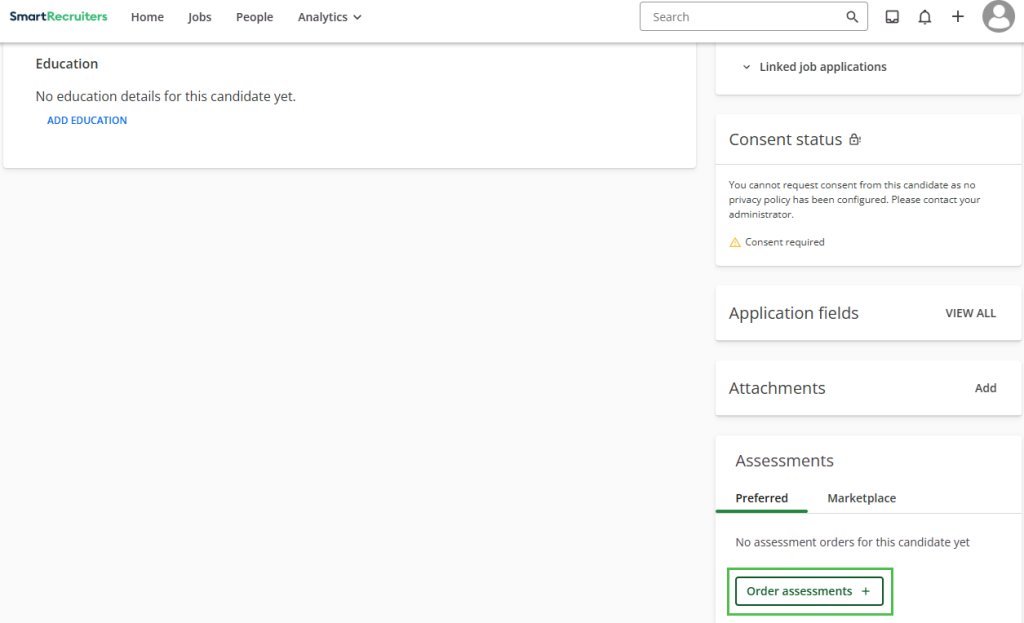This screenshot has height=623, width=1024.
Task: Select the Preferred assessments tab
Action: [x=761, y=498]
